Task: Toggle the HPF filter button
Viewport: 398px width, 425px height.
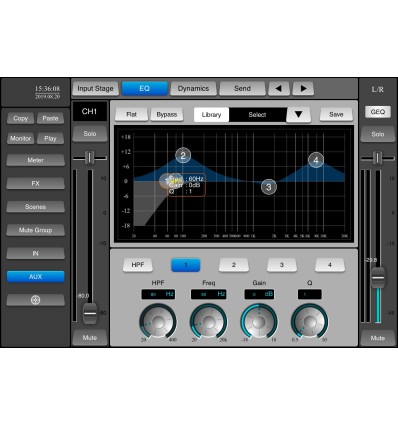Action: tap(138, 265)
